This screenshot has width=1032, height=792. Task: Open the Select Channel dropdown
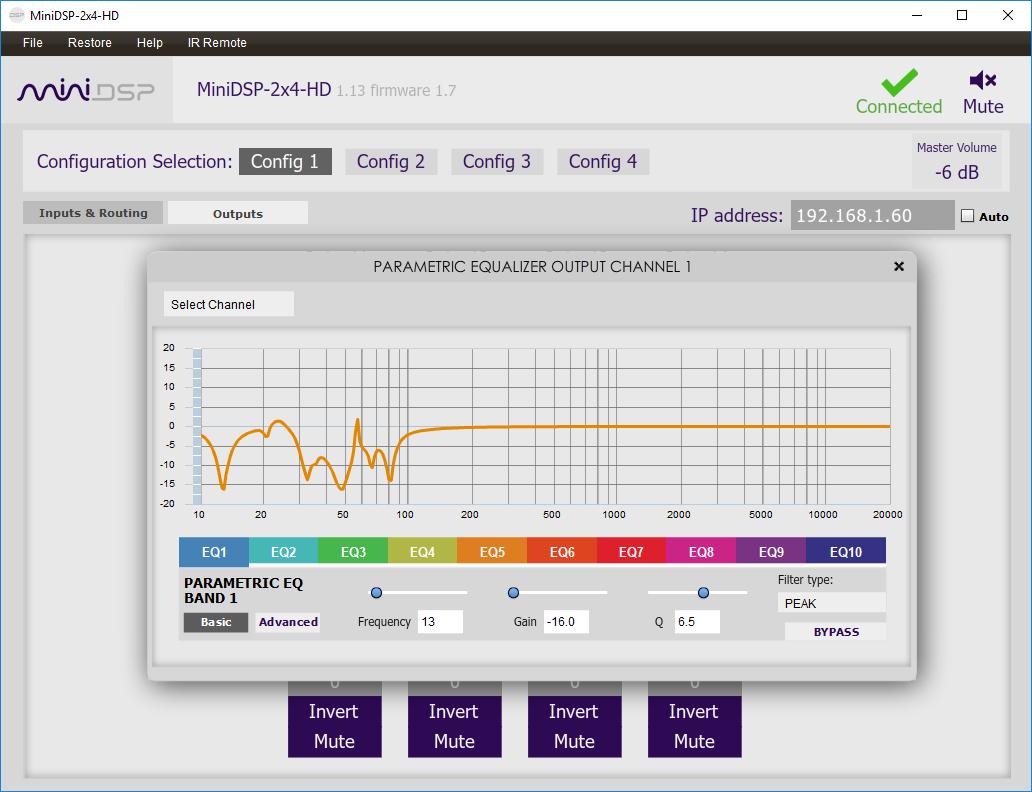(228, 304)
